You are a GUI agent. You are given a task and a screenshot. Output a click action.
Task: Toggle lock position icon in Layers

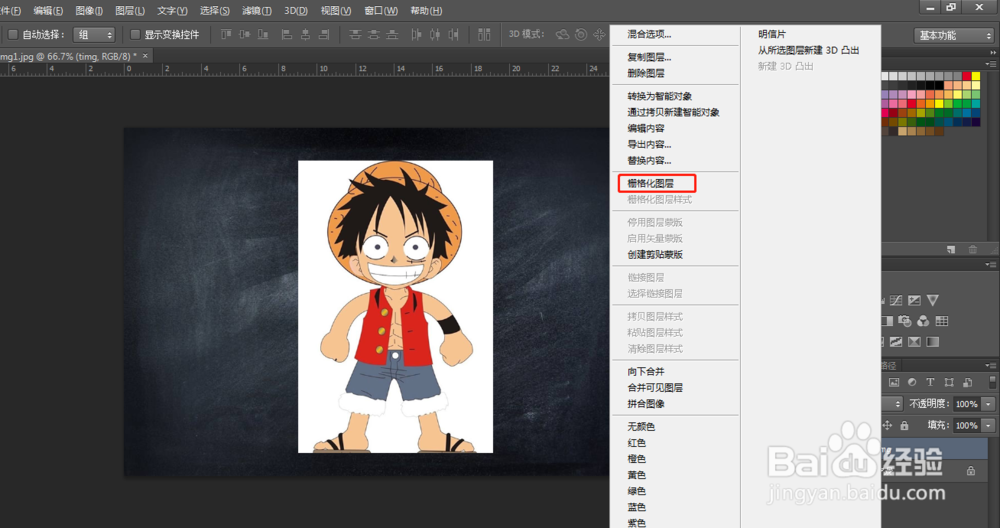(887, 425)
